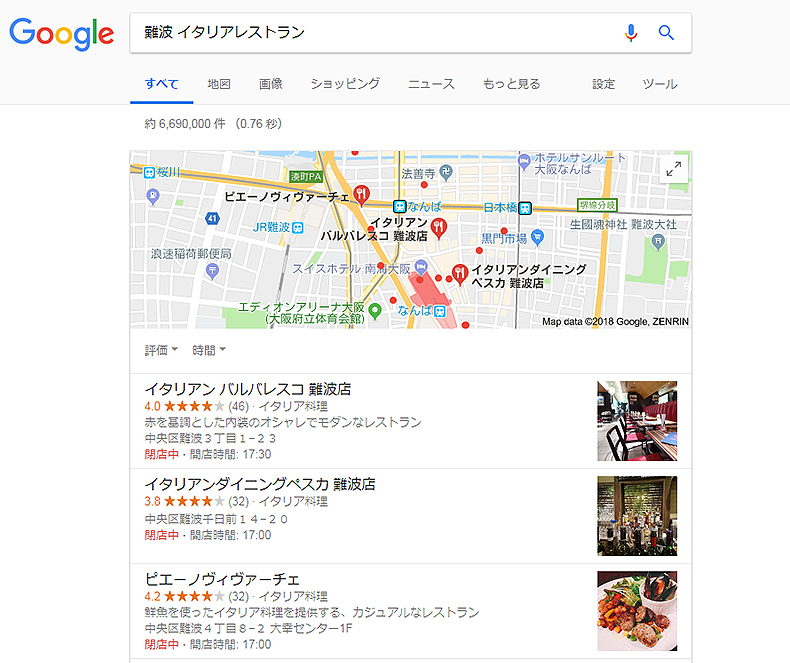
Task: Click the JR難波 station icon on map
Action: click(x=298, y=228)
